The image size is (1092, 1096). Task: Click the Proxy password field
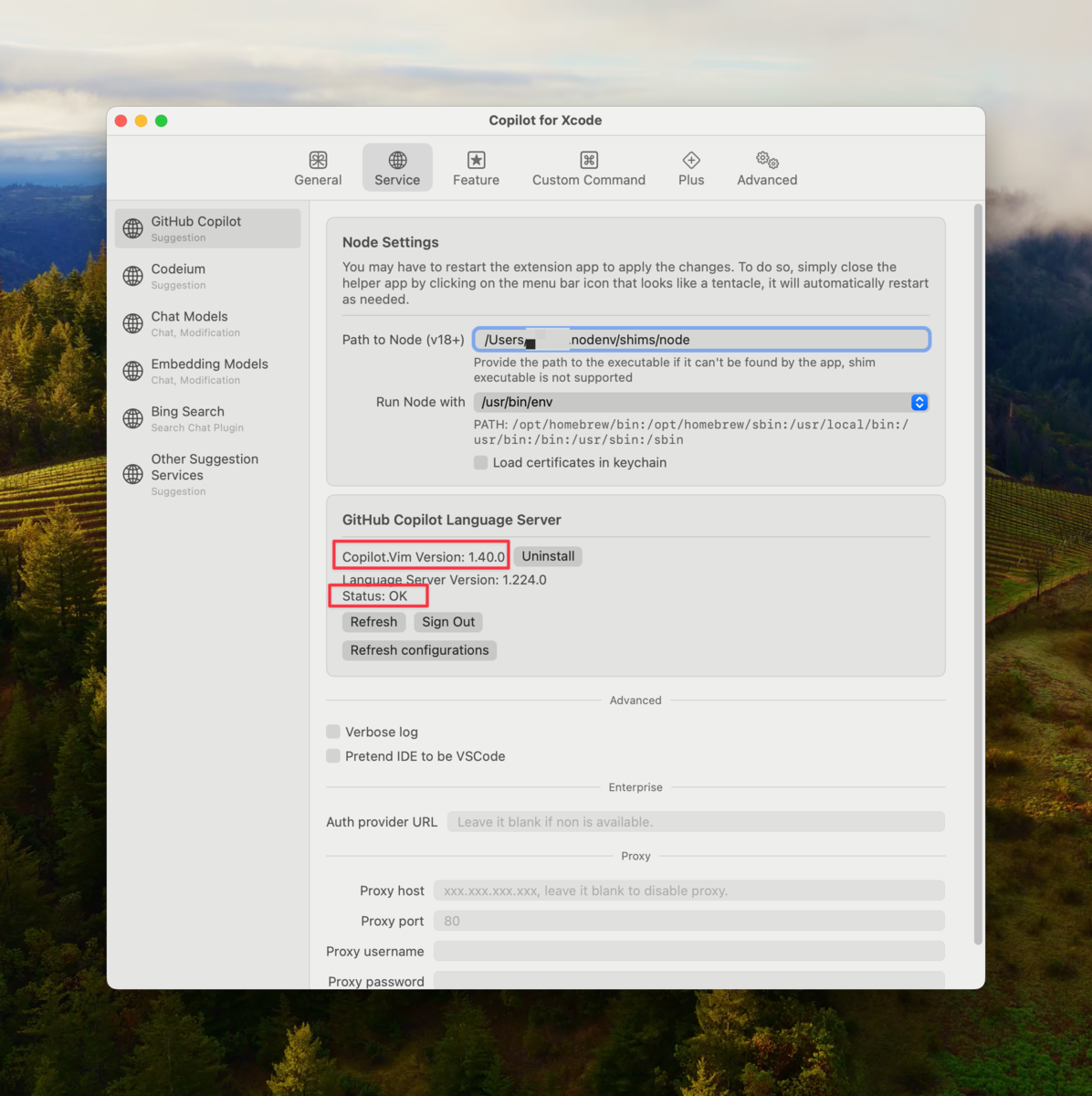pos(689,981)
